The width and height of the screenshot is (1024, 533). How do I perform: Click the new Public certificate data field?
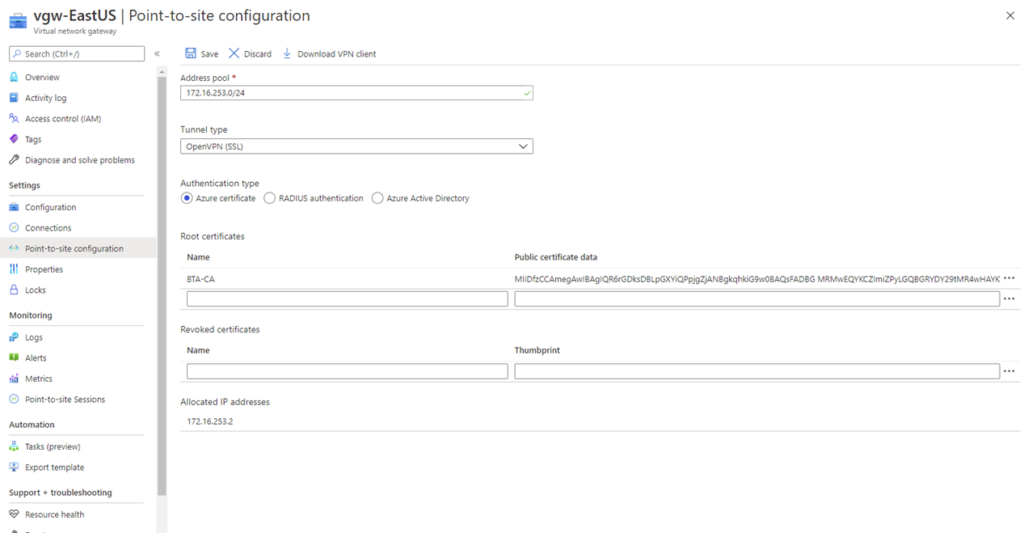click(757, 299)
